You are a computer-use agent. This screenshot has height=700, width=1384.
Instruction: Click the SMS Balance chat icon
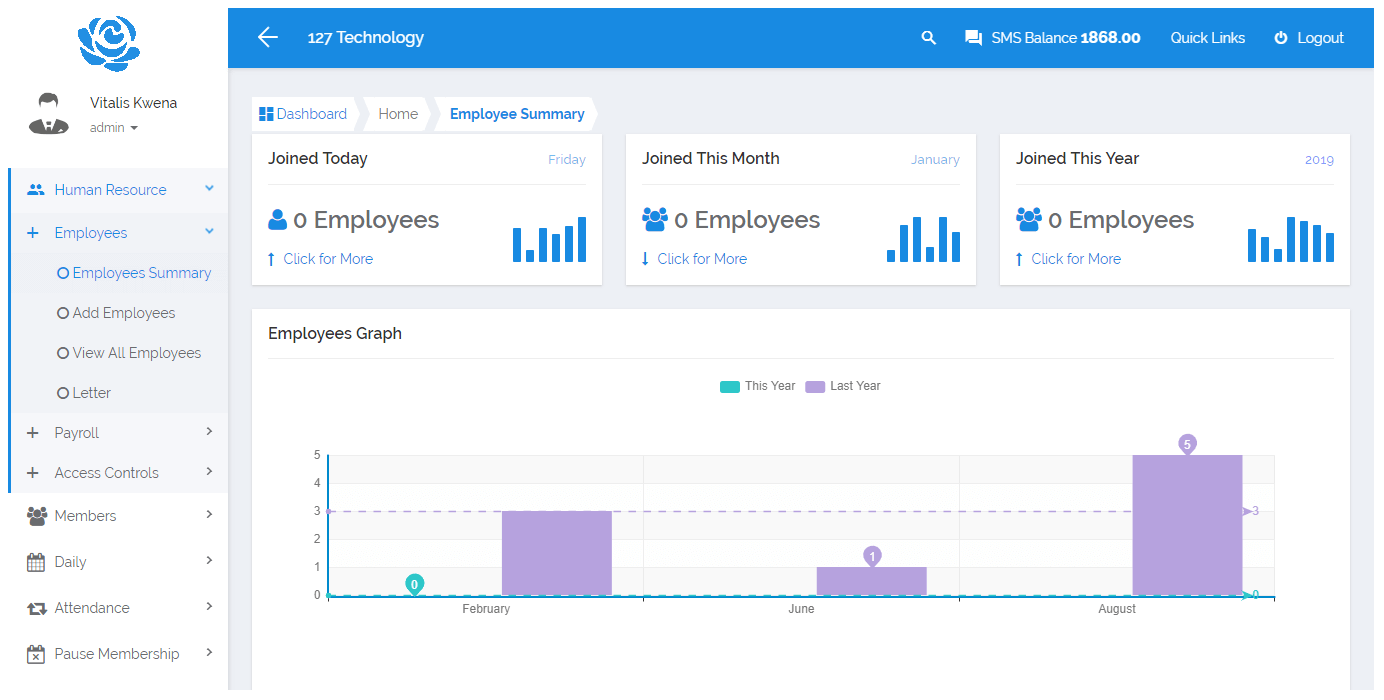972,38
